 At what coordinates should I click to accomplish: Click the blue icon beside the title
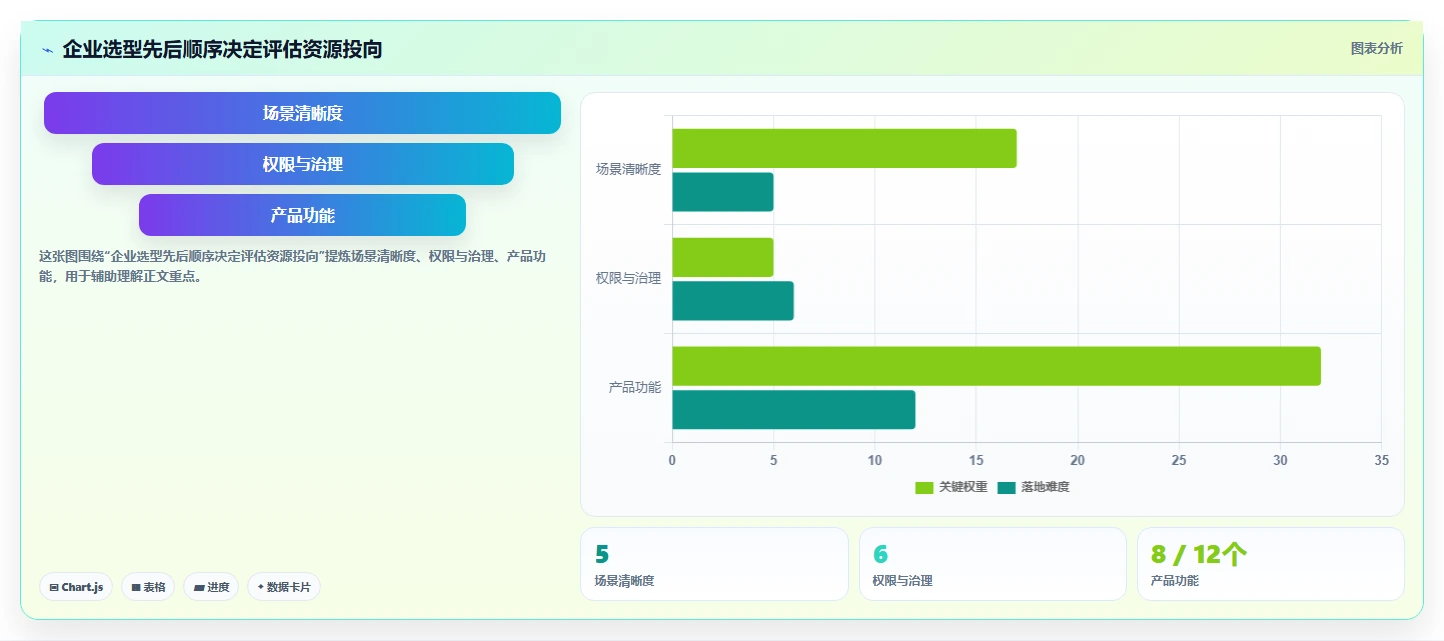(47, 50)
